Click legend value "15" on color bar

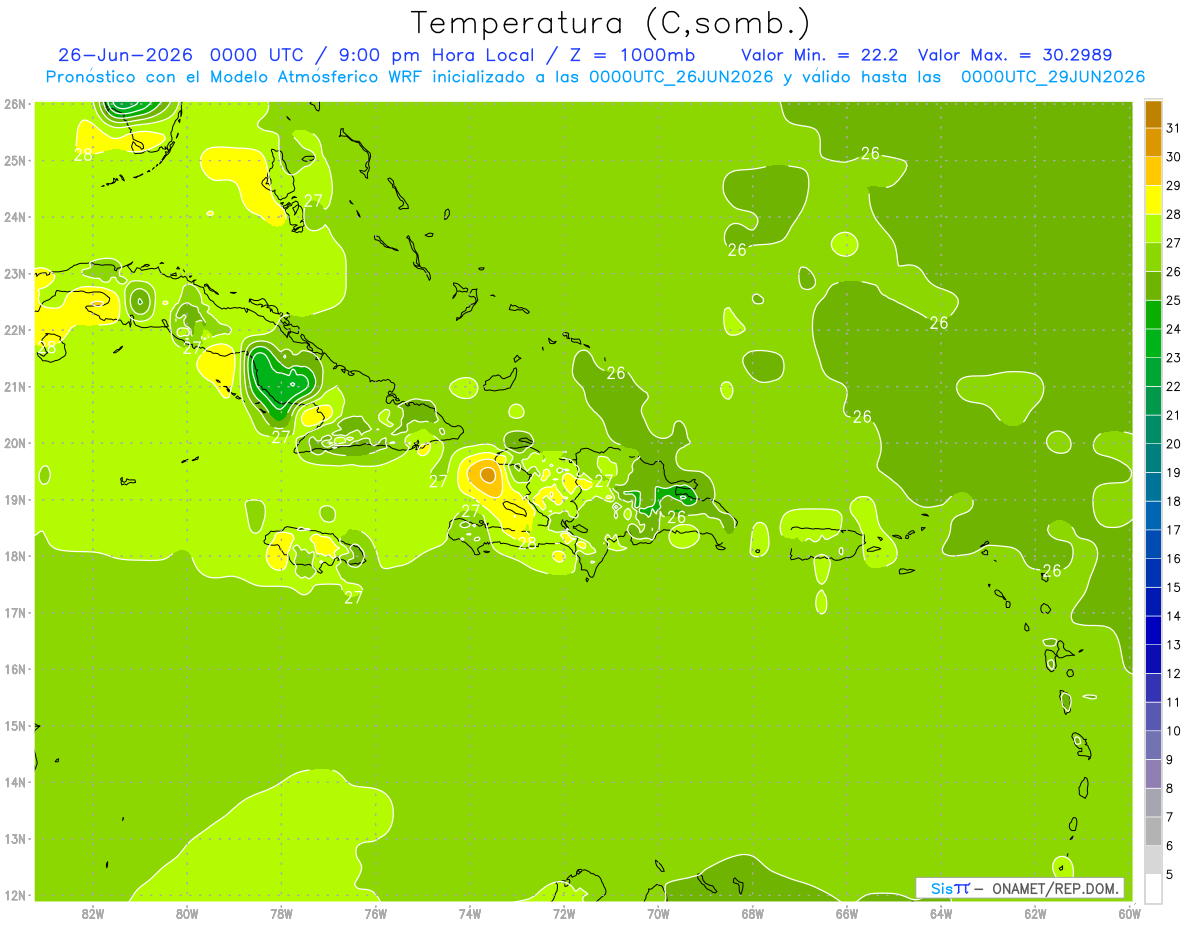1173,587
